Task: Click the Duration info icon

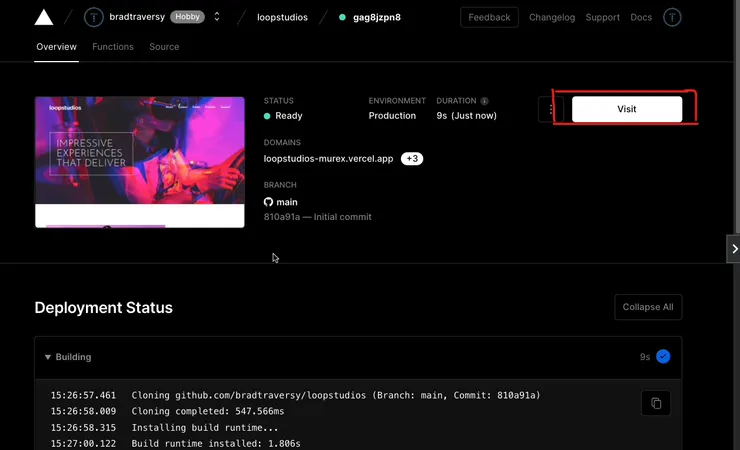Action: [x=484, y=101]
